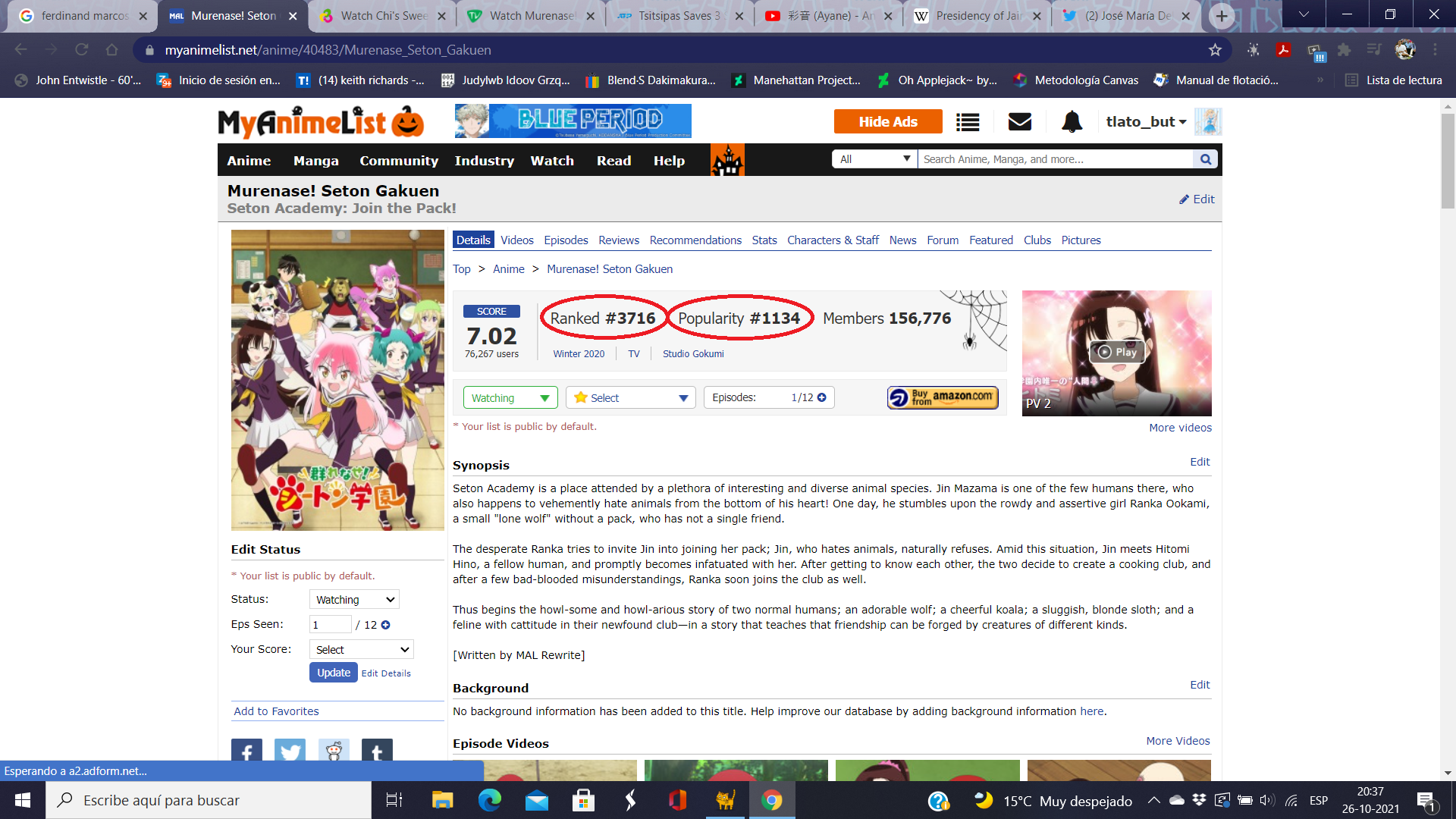Click the Eps Seen input field
The height and width of the screenshot is (819, 1456).
point(331,625)
